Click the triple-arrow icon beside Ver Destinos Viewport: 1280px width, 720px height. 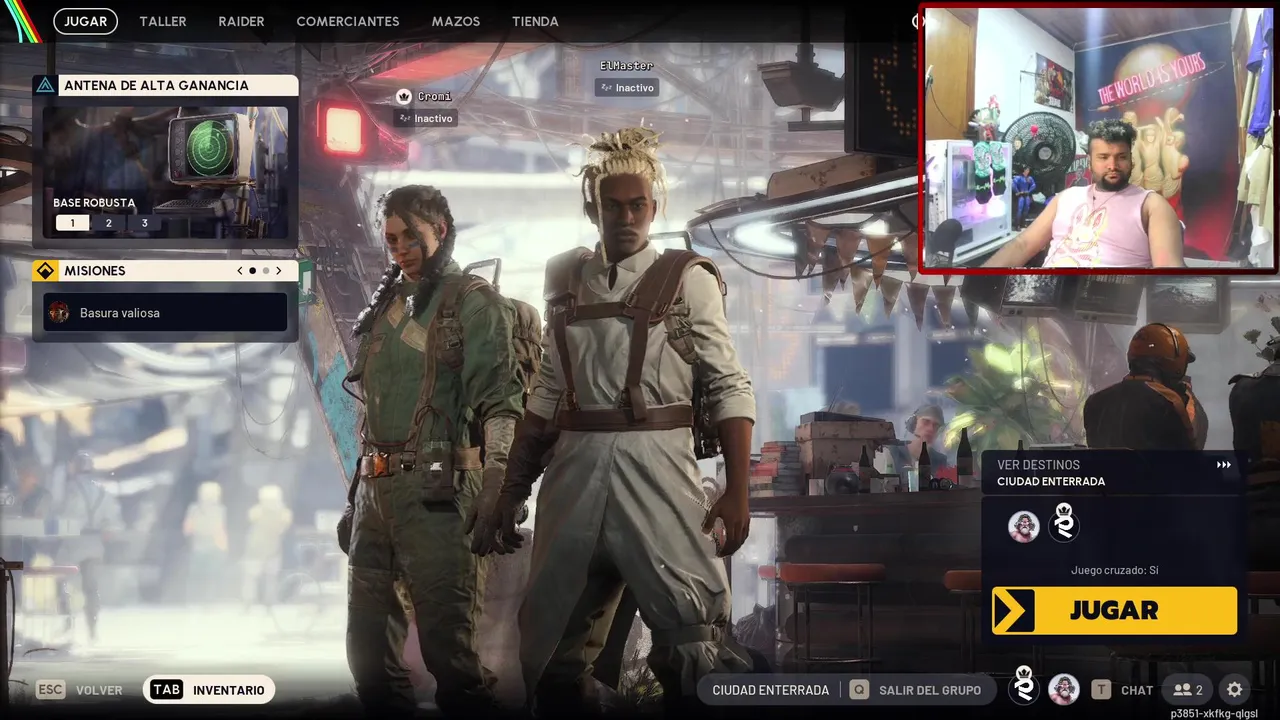coord(1223,465)
